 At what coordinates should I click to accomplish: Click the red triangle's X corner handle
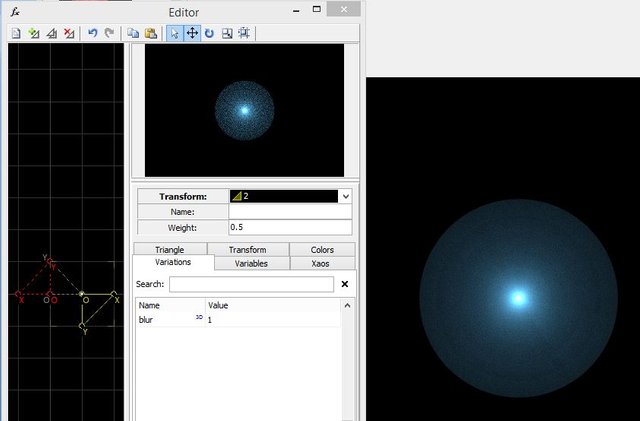[x=18, y=294]
